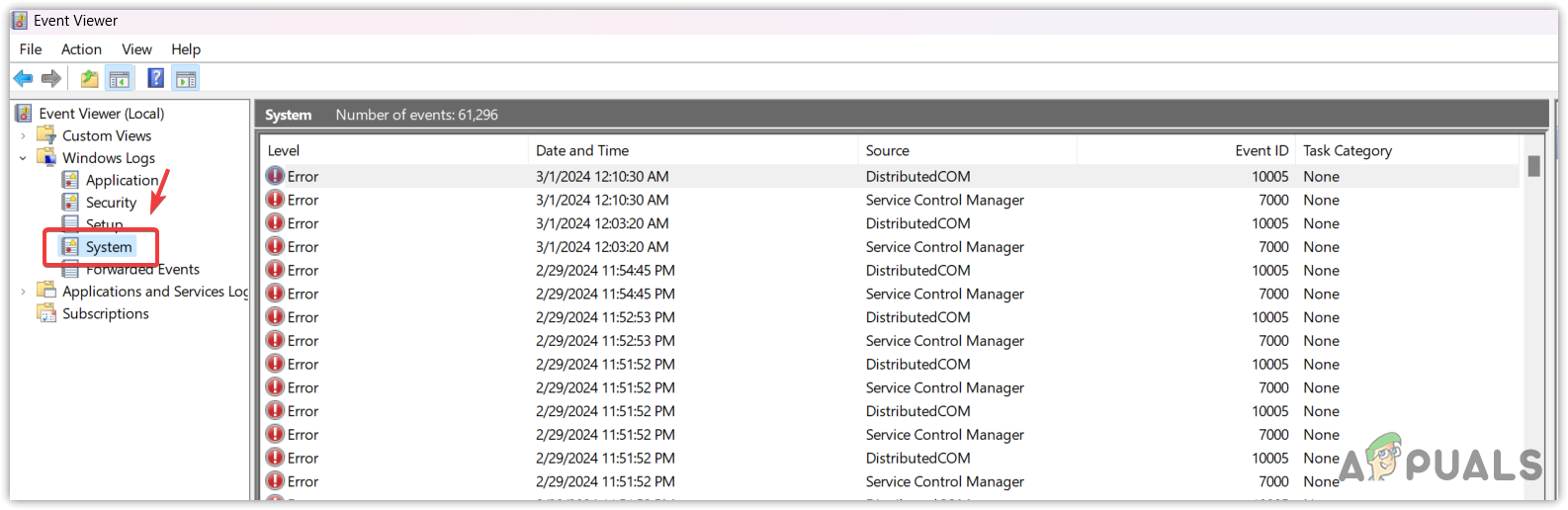Click the Forward arrow toolbar icon

51,79
